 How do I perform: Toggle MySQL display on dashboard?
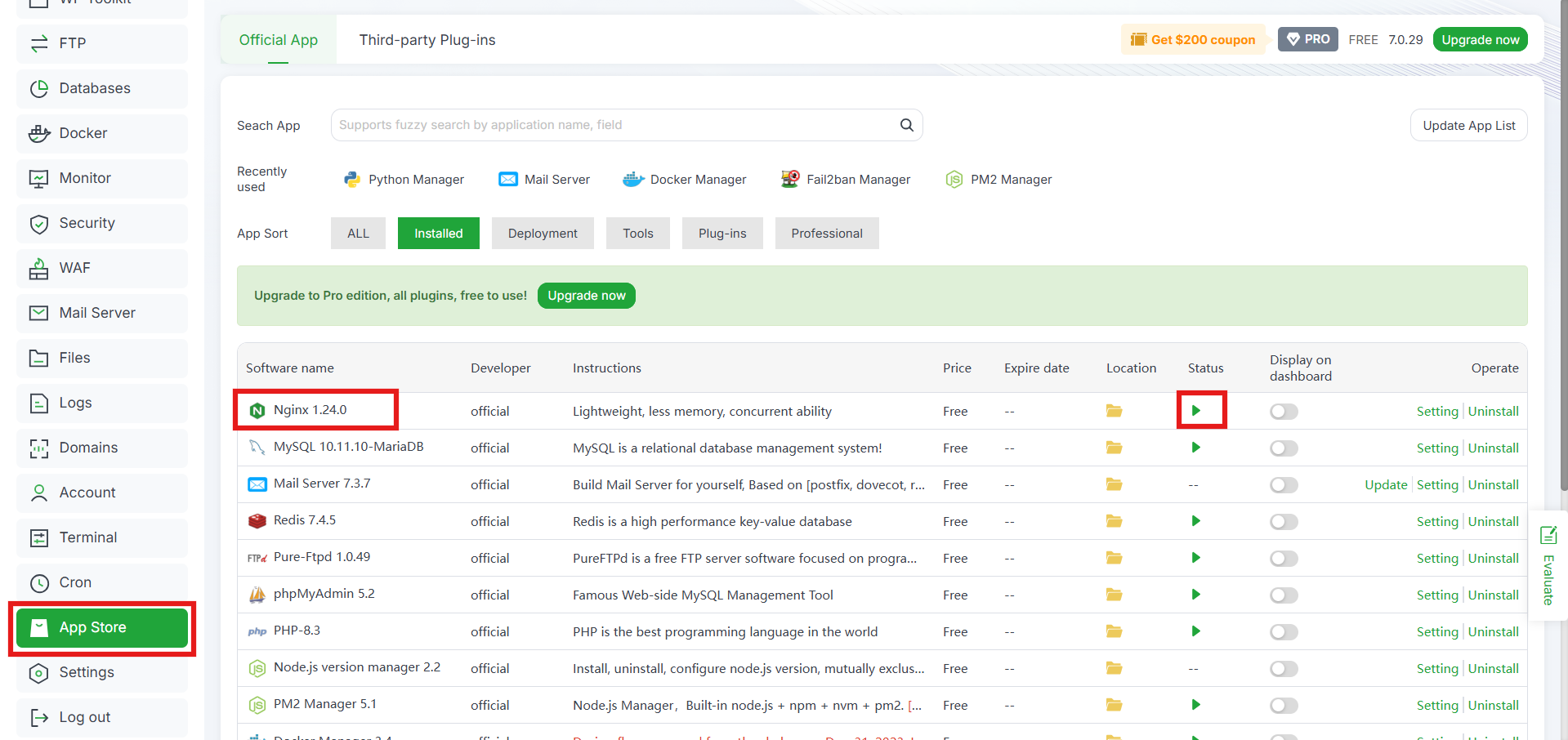tap(1284, 448)
